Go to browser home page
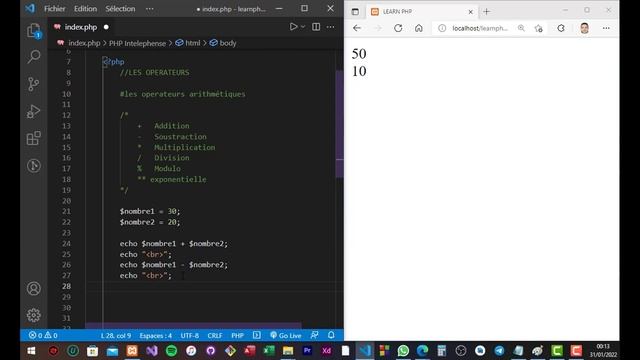The width and height of the screenshot is (640, 360). (x=418, y=28)
